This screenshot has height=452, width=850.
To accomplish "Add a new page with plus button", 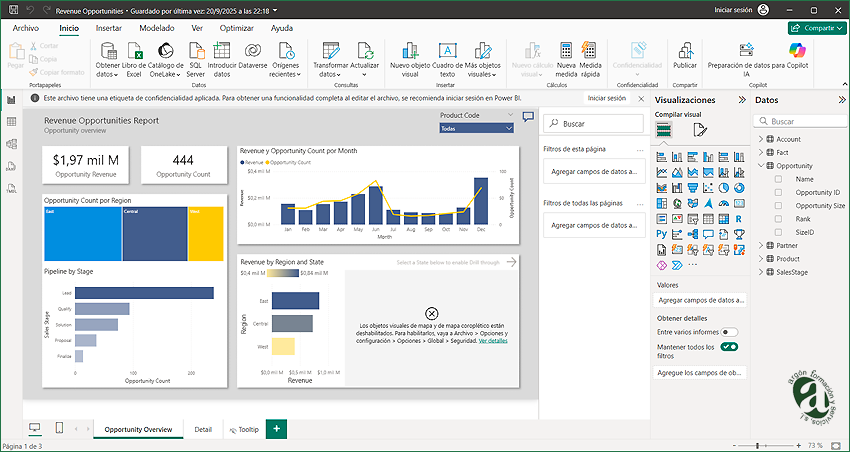I will (x=276, y=429).
